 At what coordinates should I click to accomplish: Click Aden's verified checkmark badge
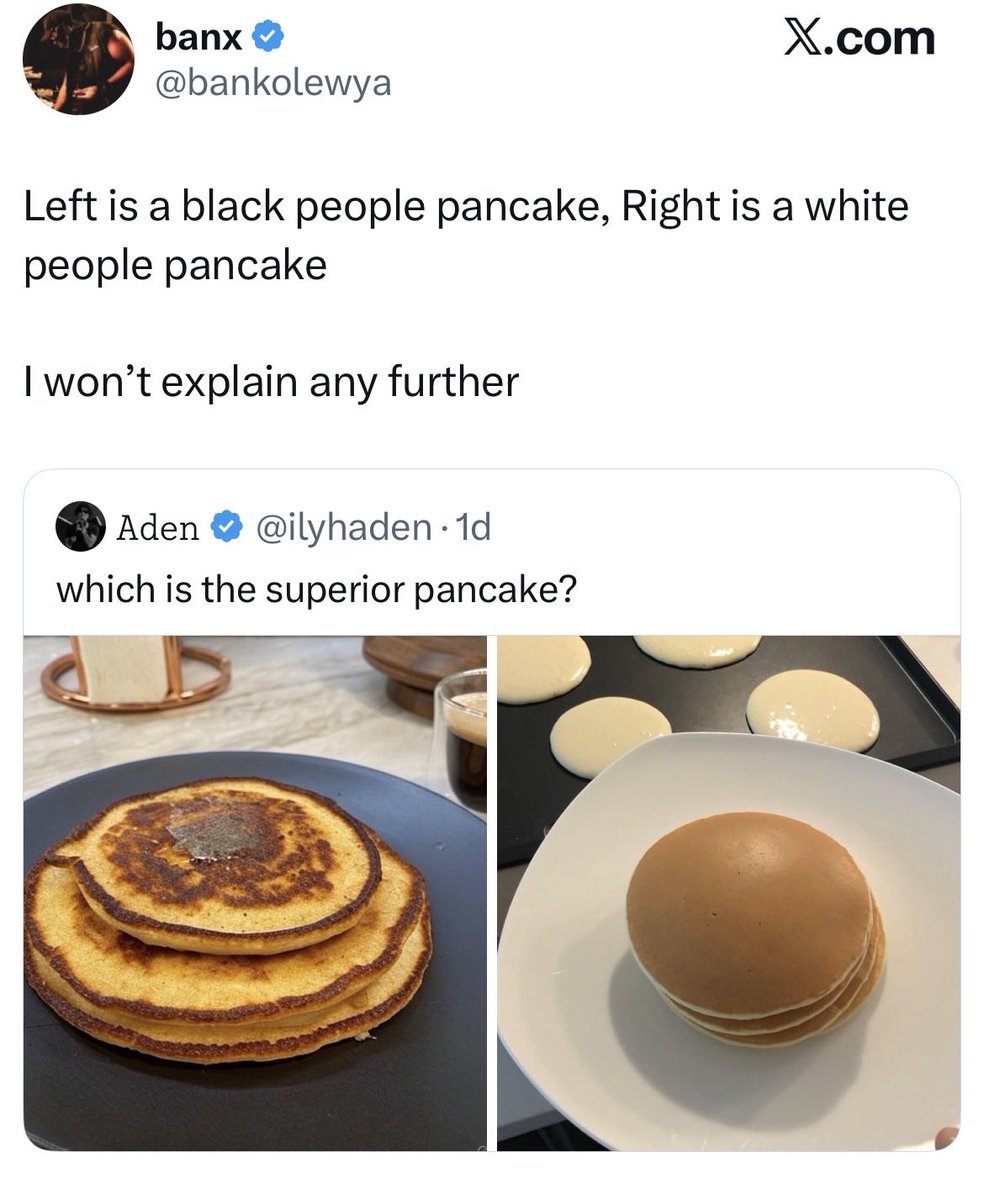(229, 526)
